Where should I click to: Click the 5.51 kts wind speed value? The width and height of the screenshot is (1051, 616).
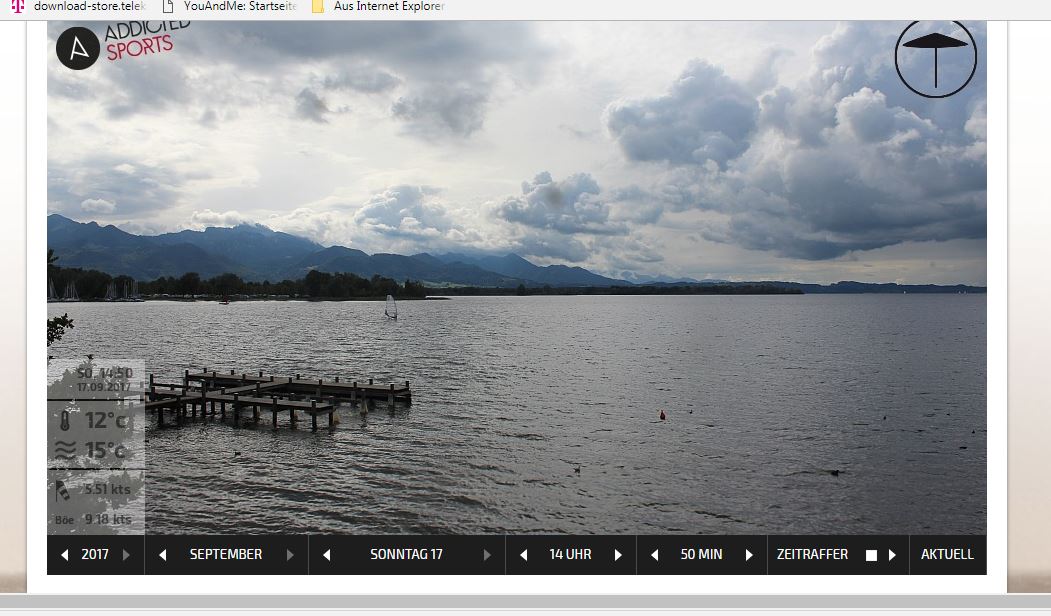(x=107, y=489)
